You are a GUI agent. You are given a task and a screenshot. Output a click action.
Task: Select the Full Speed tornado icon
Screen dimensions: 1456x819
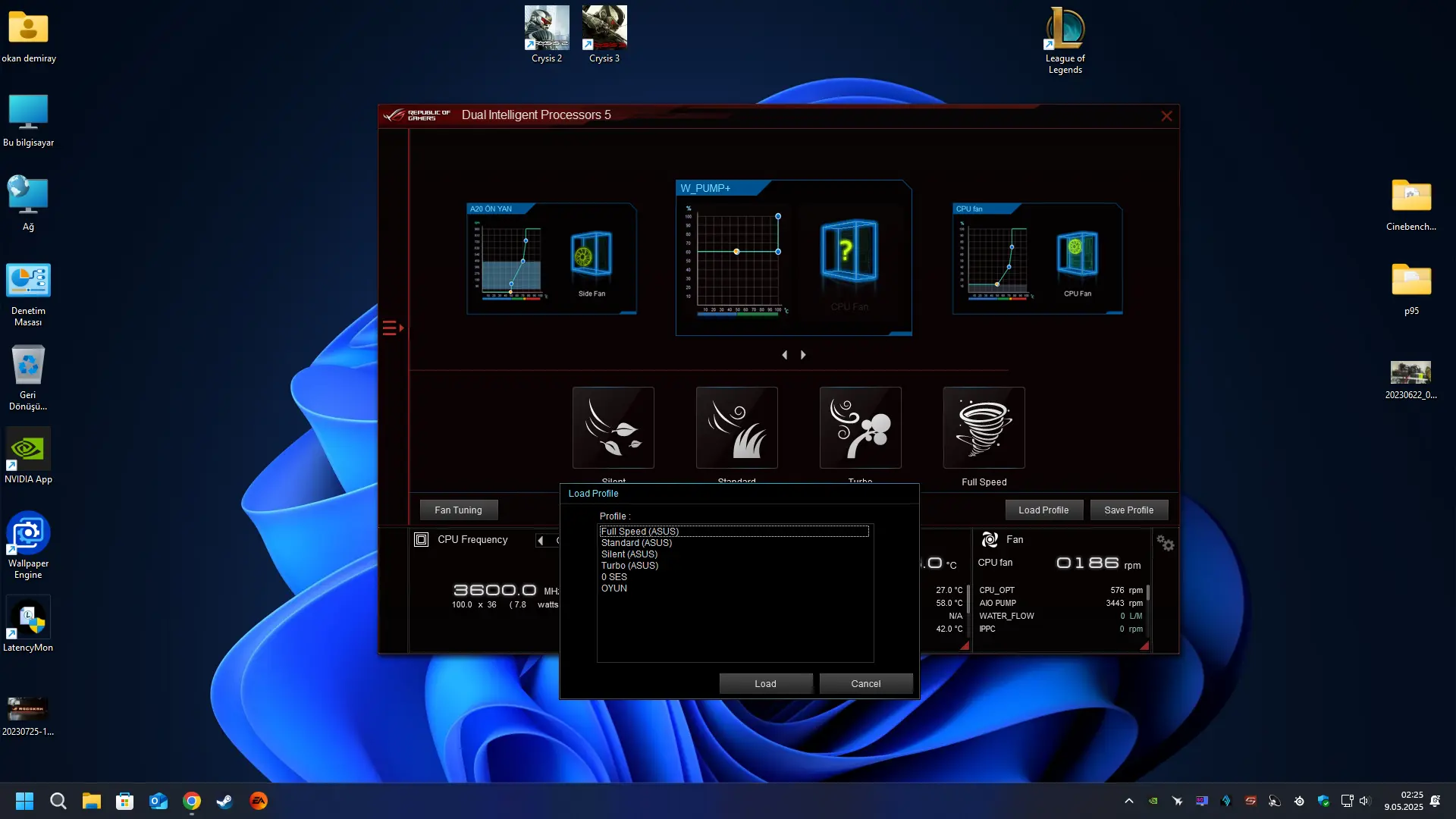tap(984, 428)
